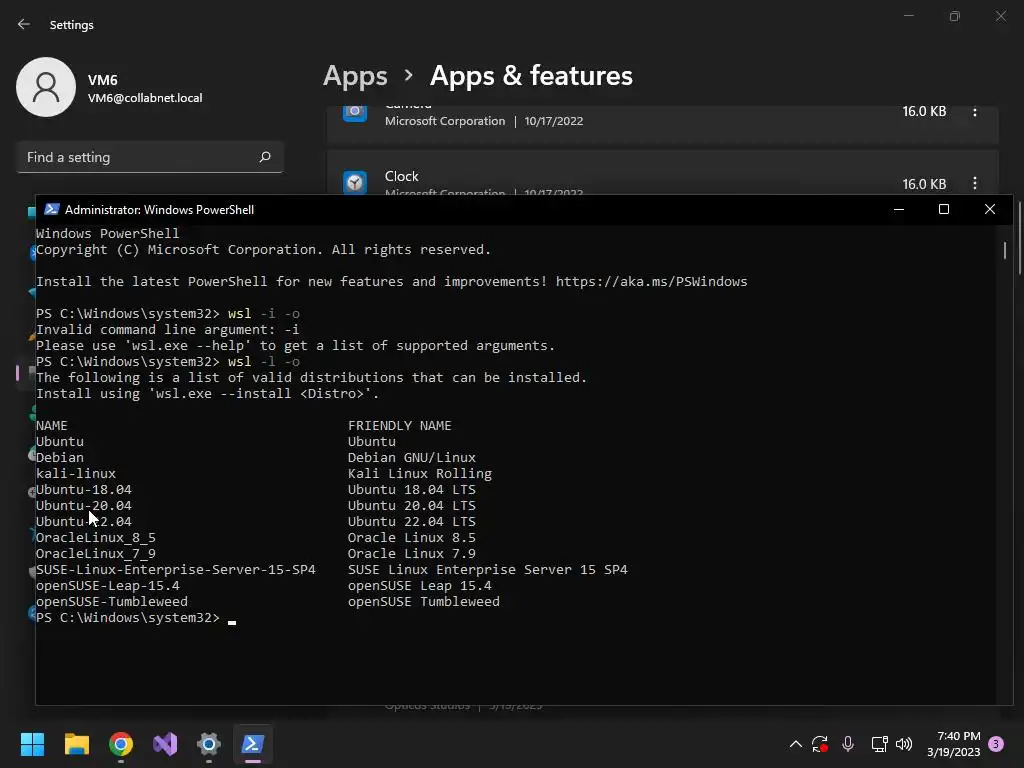1024x768 pixels.
Task: Select the Camera app icon
Action: click(x=355, y=112)
